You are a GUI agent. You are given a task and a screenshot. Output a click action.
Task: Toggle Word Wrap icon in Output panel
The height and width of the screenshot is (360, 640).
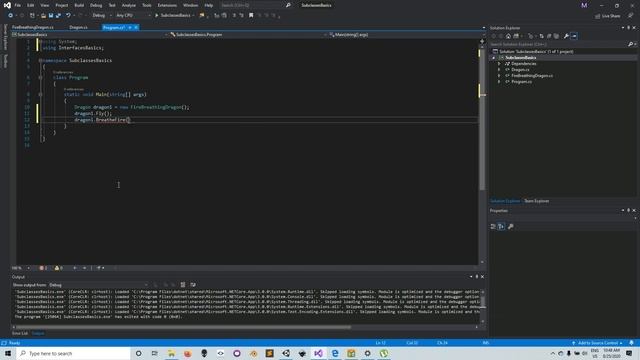[193, 285]
